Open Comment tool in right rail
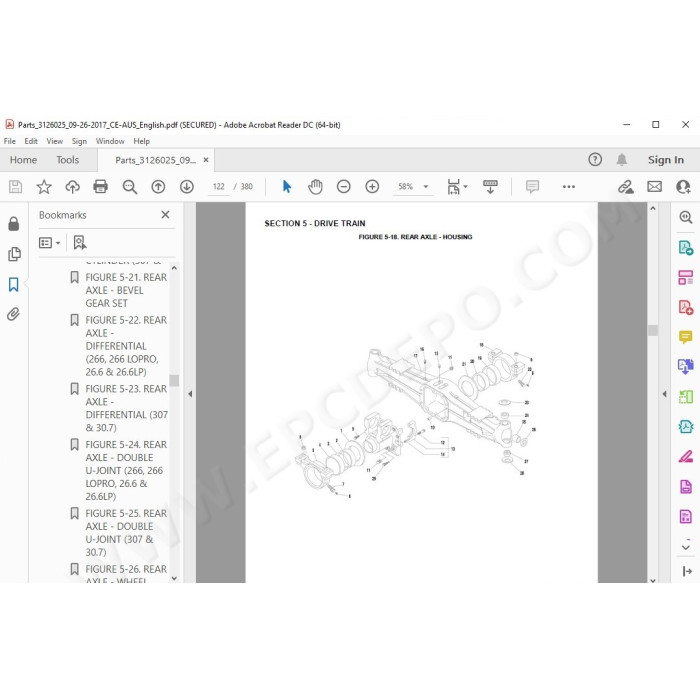The width and height of the screenshot is (700, 700). (x=686, y=337)
